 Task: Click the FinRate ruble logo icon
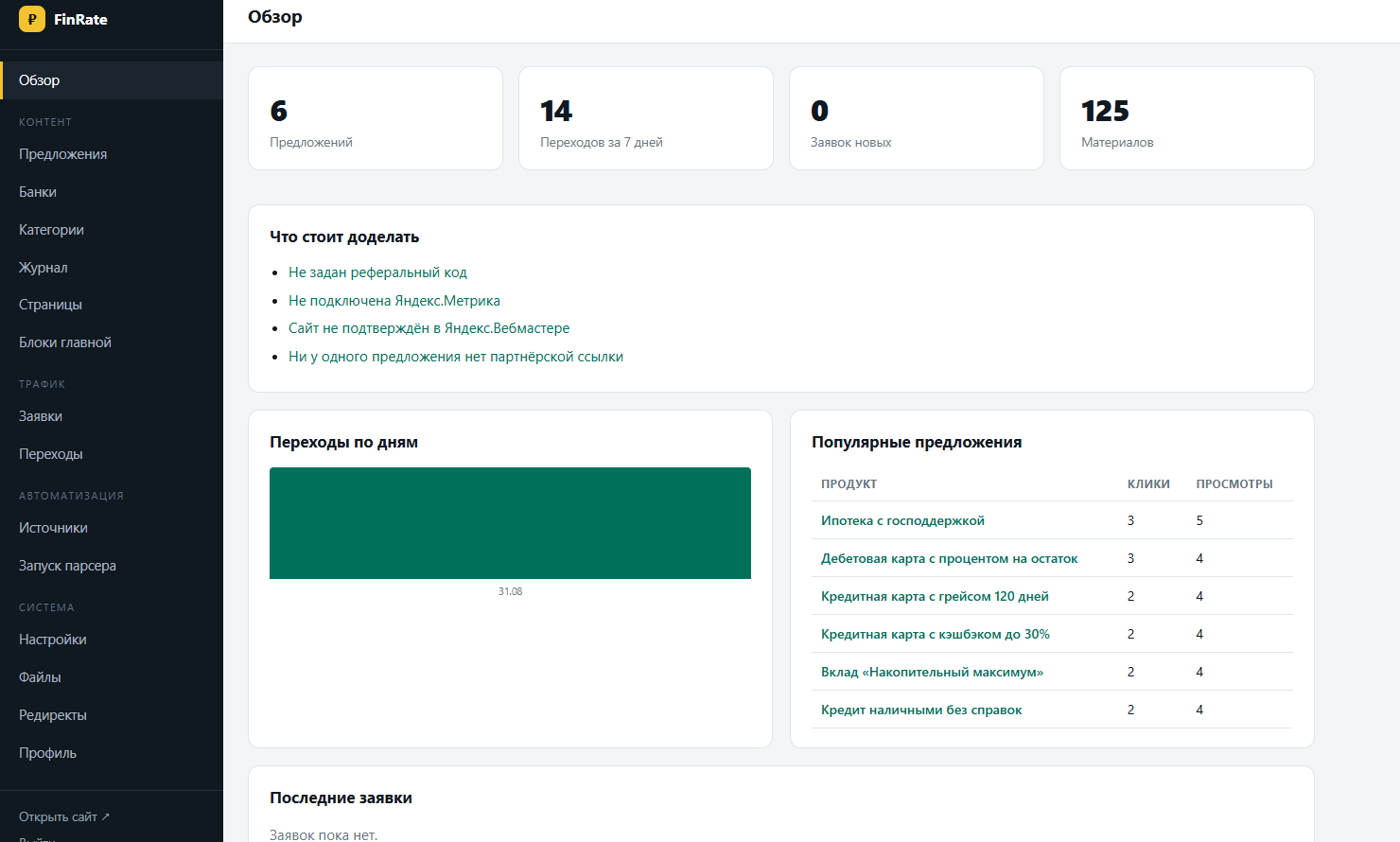32,19
